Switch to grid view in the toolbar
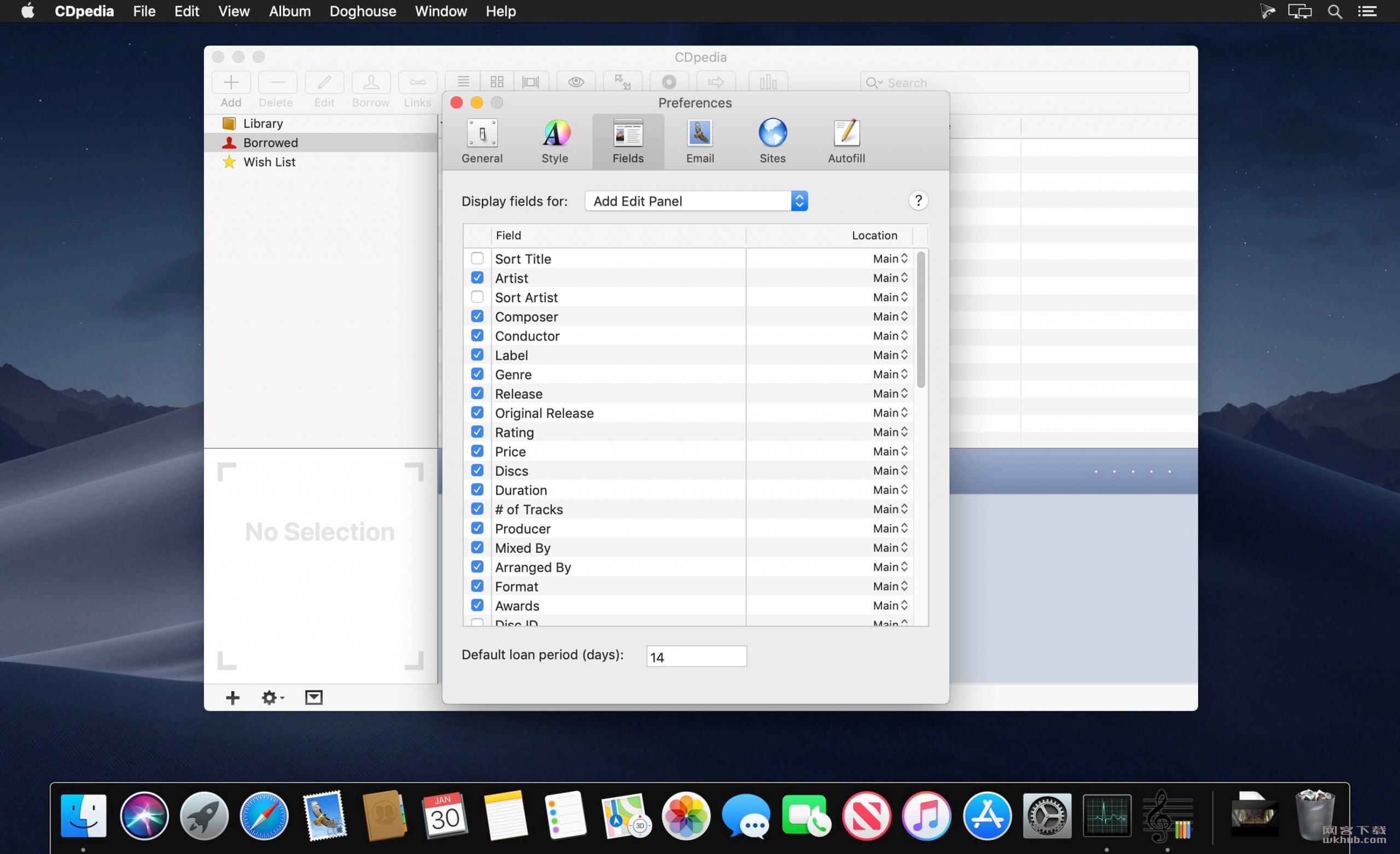This screenshot has width=1400, height=854. pos(497,82)
